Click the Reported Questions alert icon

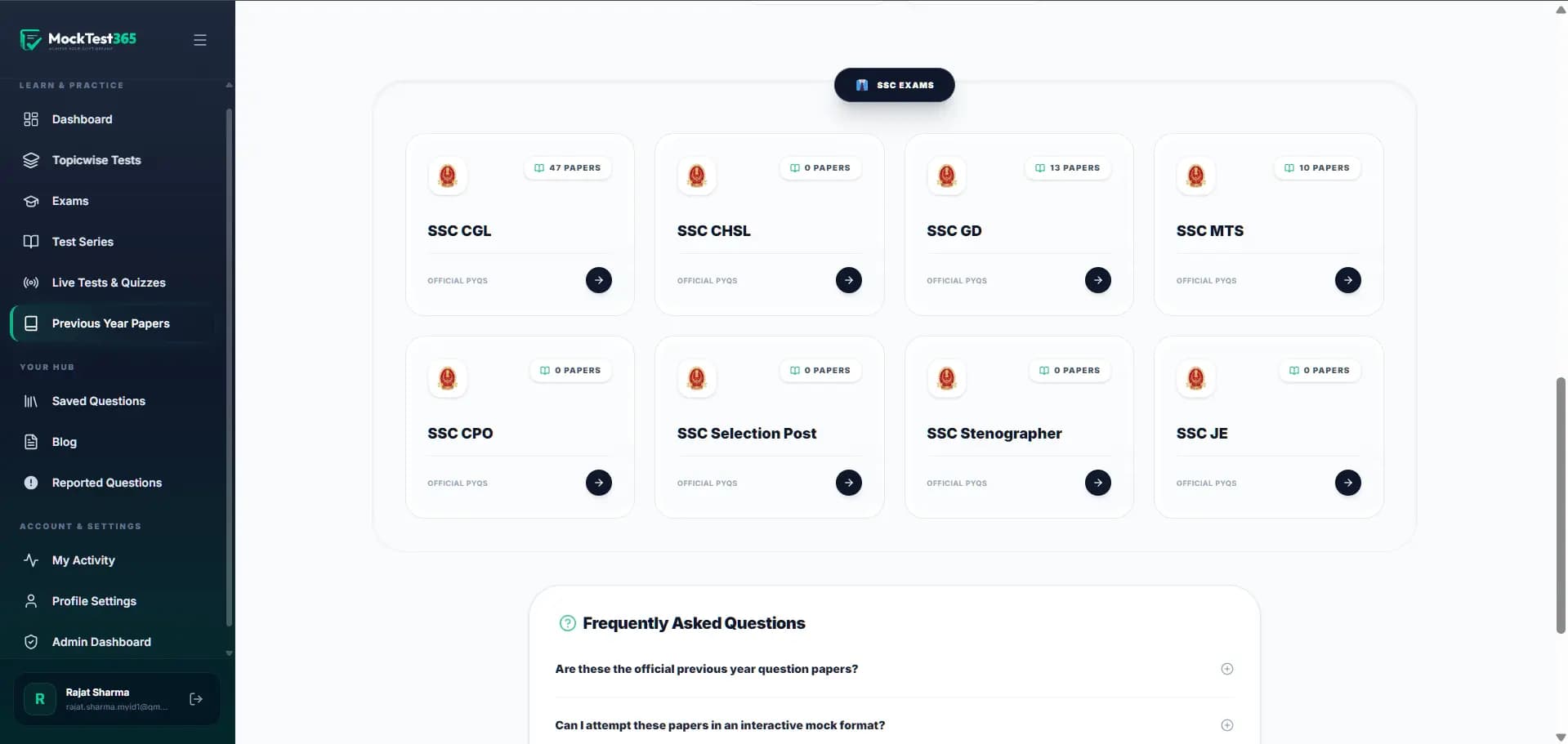pos(31,483)
